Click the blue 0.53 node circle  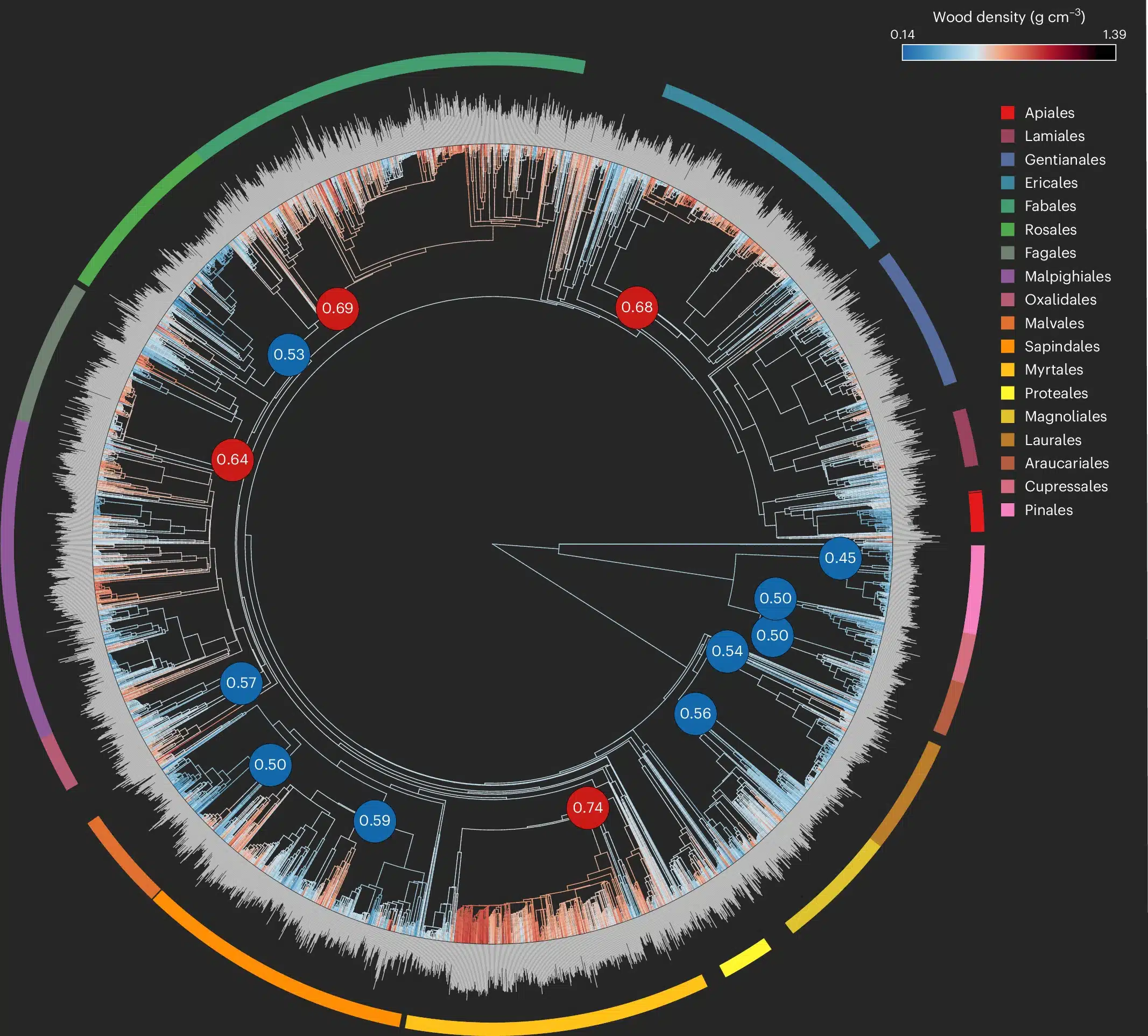[x=289, y=354]
